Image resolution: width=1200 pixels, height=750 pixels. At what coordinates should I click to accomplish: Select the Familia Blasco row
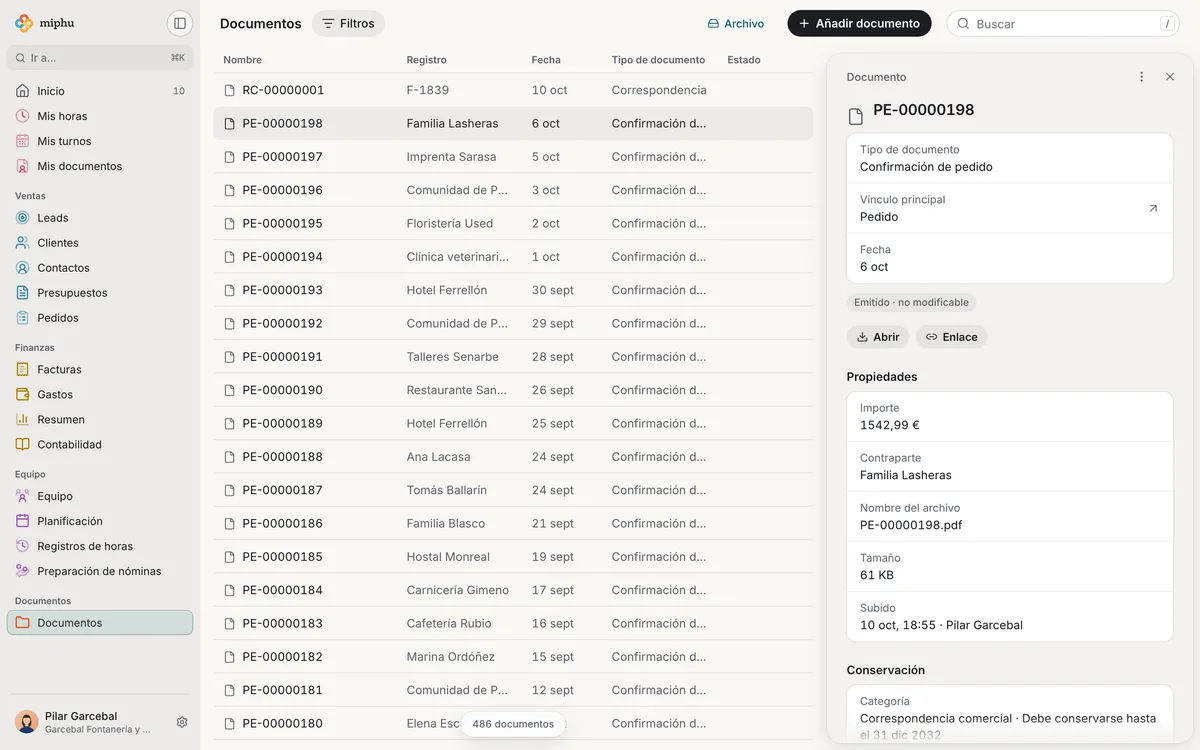513,523
